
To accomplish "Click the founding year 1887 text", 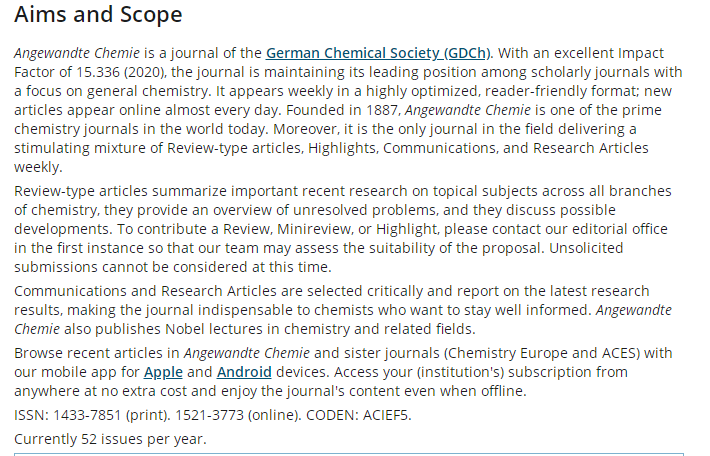I will click(x=383, y=110).
